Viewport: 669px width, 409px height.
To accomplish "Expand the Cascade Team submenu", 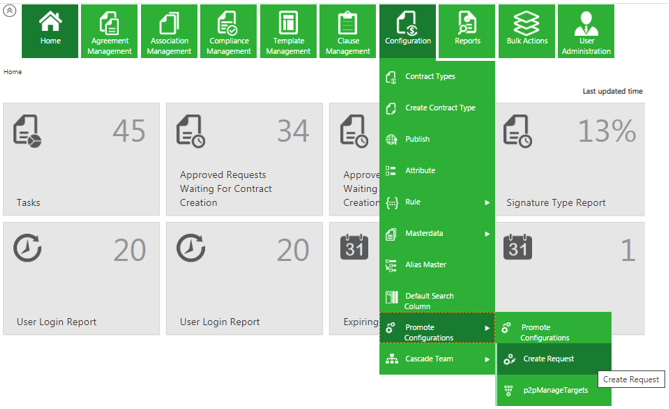I will 487,359.
